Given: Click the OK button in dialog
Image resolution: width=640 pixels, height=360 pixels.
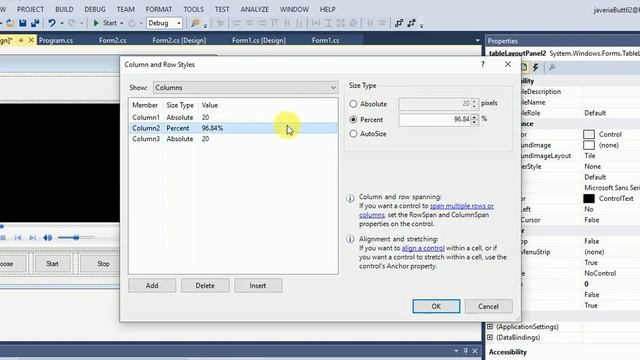Looking at the screenshot, I should pos(436,306).
